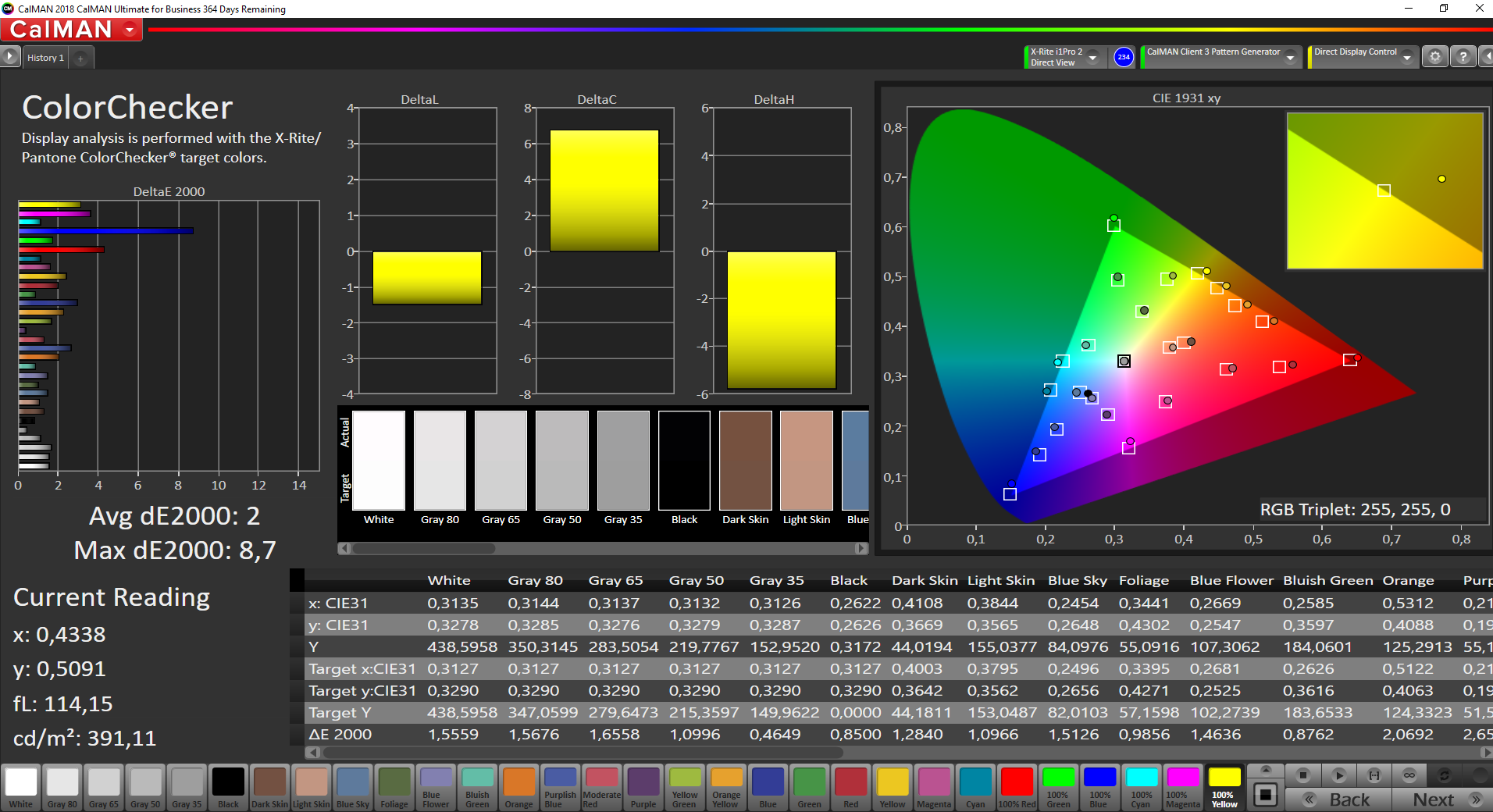Select the Dark Skin patch in bottom bar

point(269,787)
